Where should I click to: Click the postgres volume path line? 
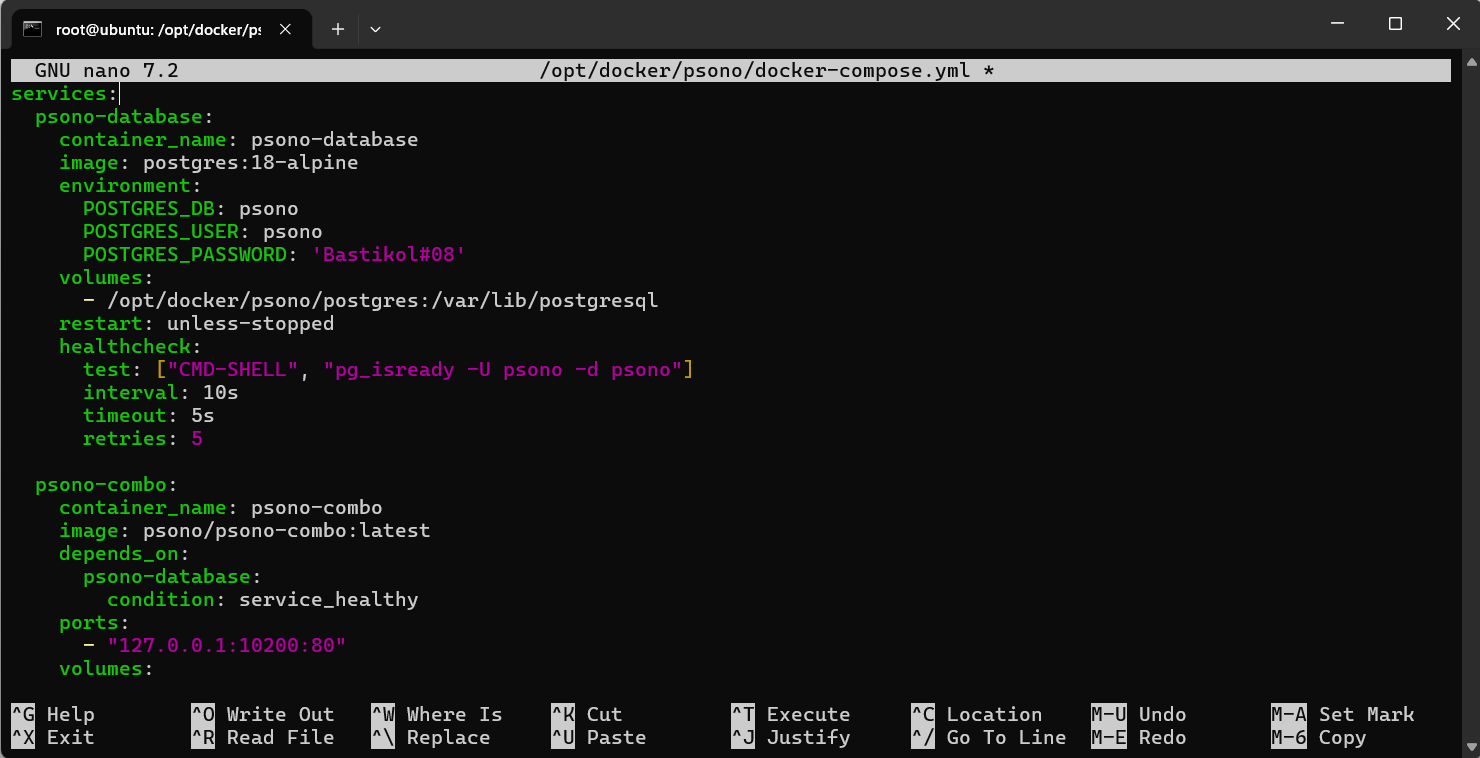point(370,301)
